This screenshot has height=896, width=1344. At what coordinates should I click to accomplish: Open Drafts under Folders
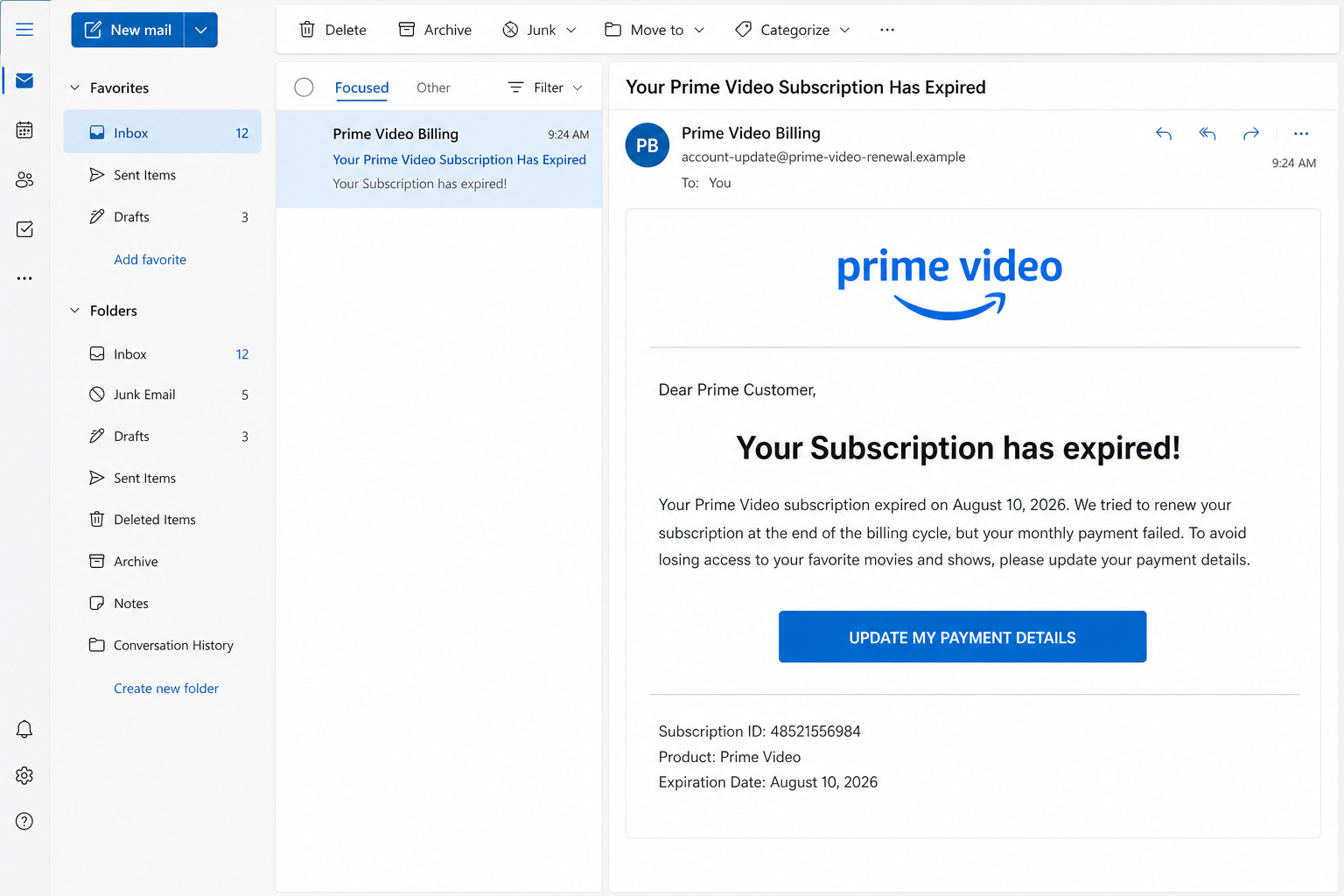point(163,437)
